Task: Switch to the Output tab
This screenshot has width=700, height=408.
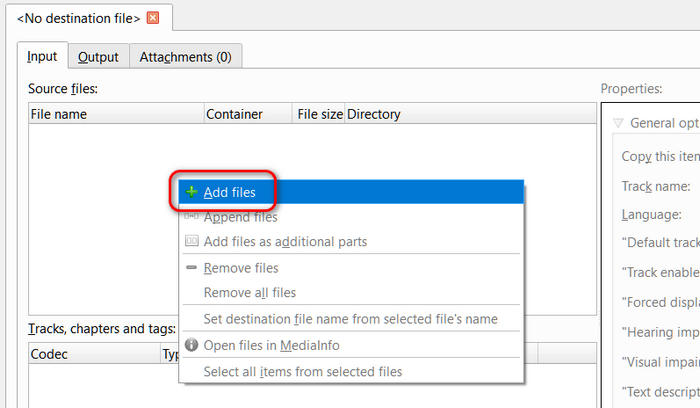Action: pyautogui.click(x=98, y=57)
